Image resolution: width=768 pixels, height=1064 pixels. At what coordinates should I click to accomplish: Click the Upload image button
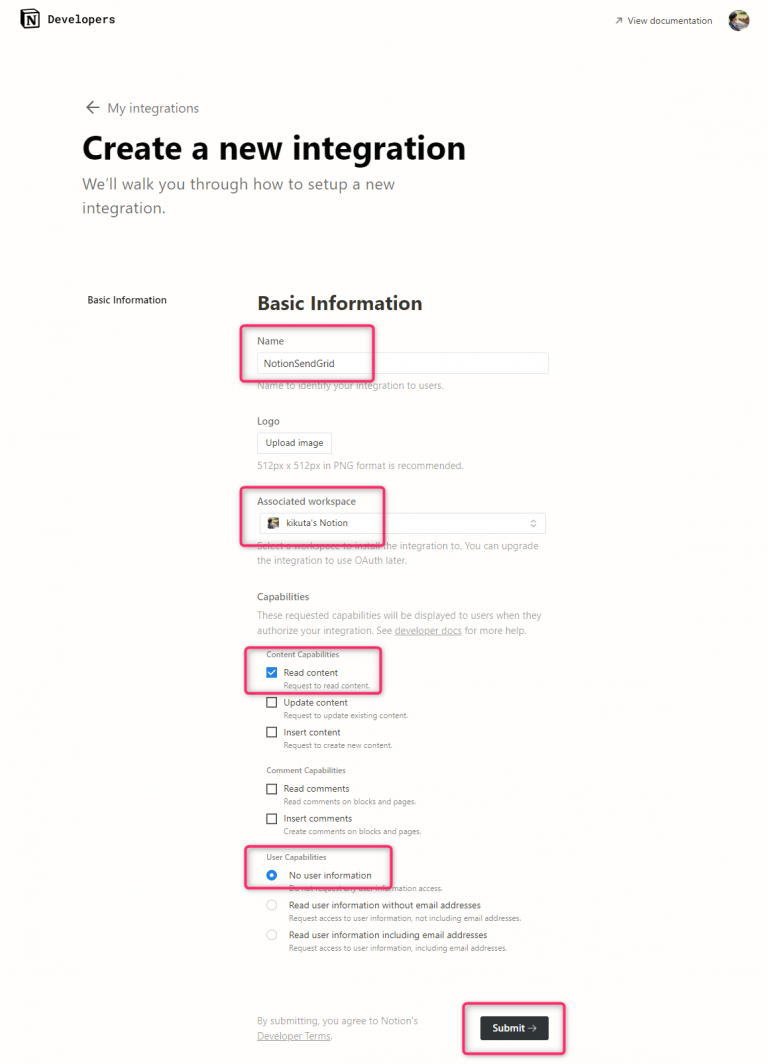pos(294,442)
